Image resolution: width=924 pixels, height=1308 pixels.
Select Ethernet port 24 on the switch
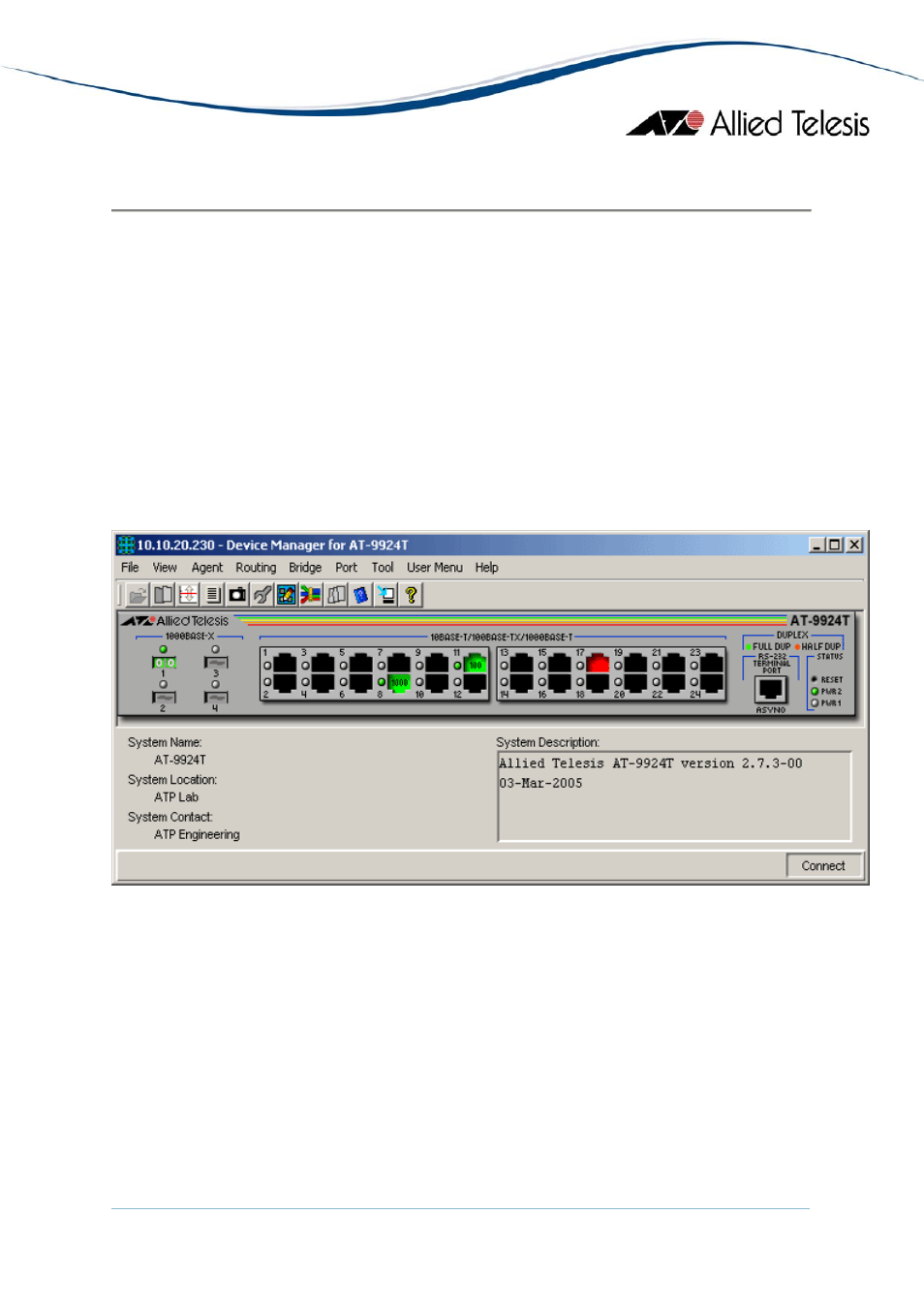712,683
